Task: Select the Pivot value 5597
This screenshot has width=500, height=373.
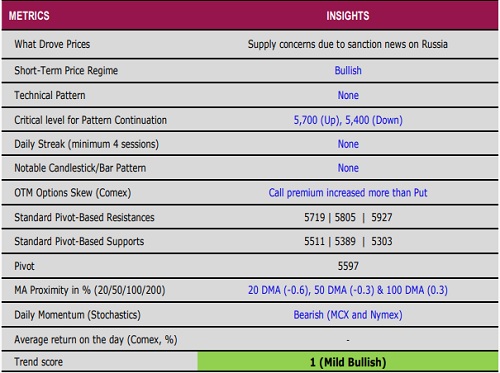Action: tap(348, 266)
